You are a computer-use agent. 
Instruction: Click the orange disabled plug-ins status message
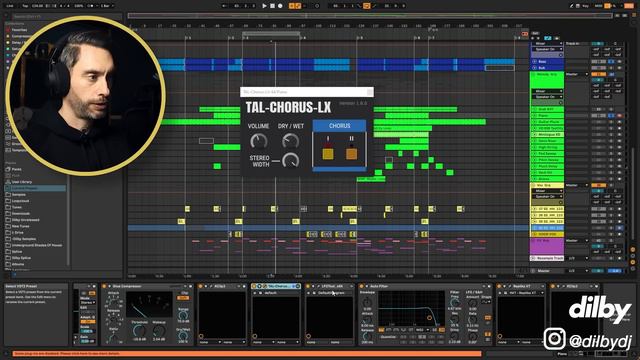point(247,353)
